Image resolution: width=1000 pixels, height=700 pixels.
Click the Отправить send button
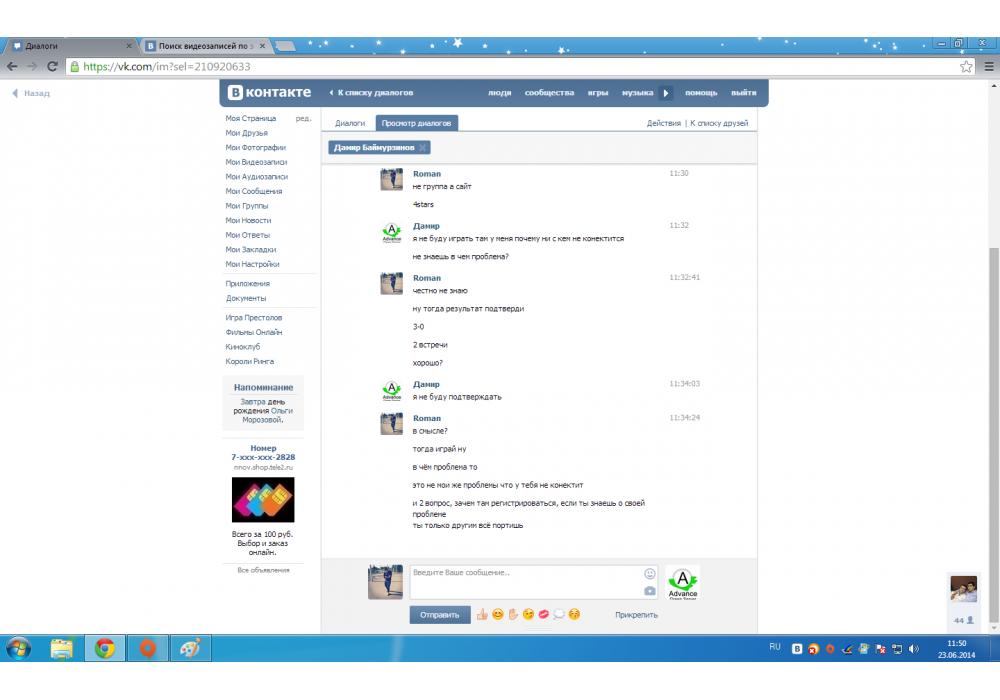click(x=439, y=615)
